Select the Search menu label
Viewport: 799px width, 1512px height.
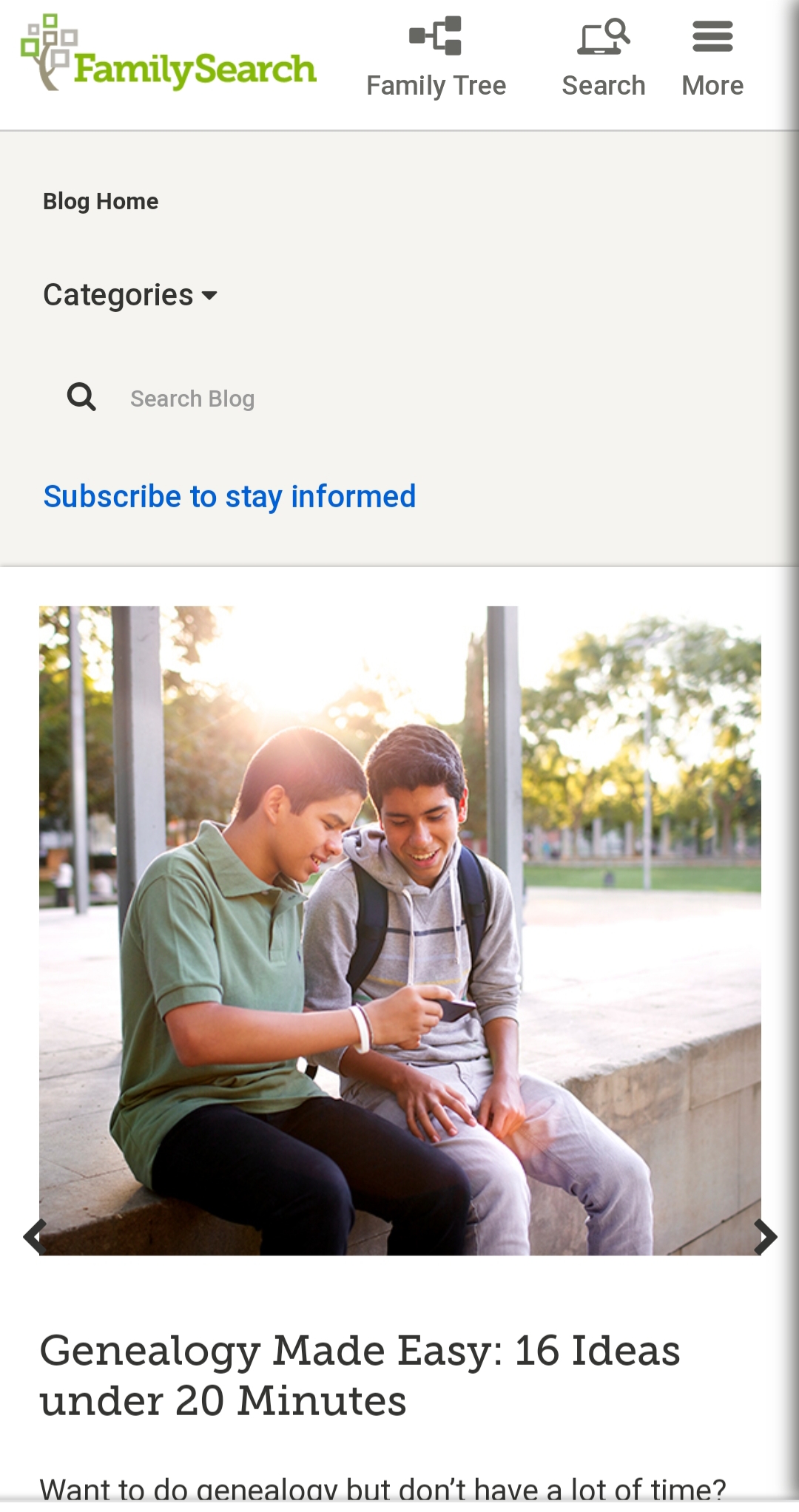604,85
